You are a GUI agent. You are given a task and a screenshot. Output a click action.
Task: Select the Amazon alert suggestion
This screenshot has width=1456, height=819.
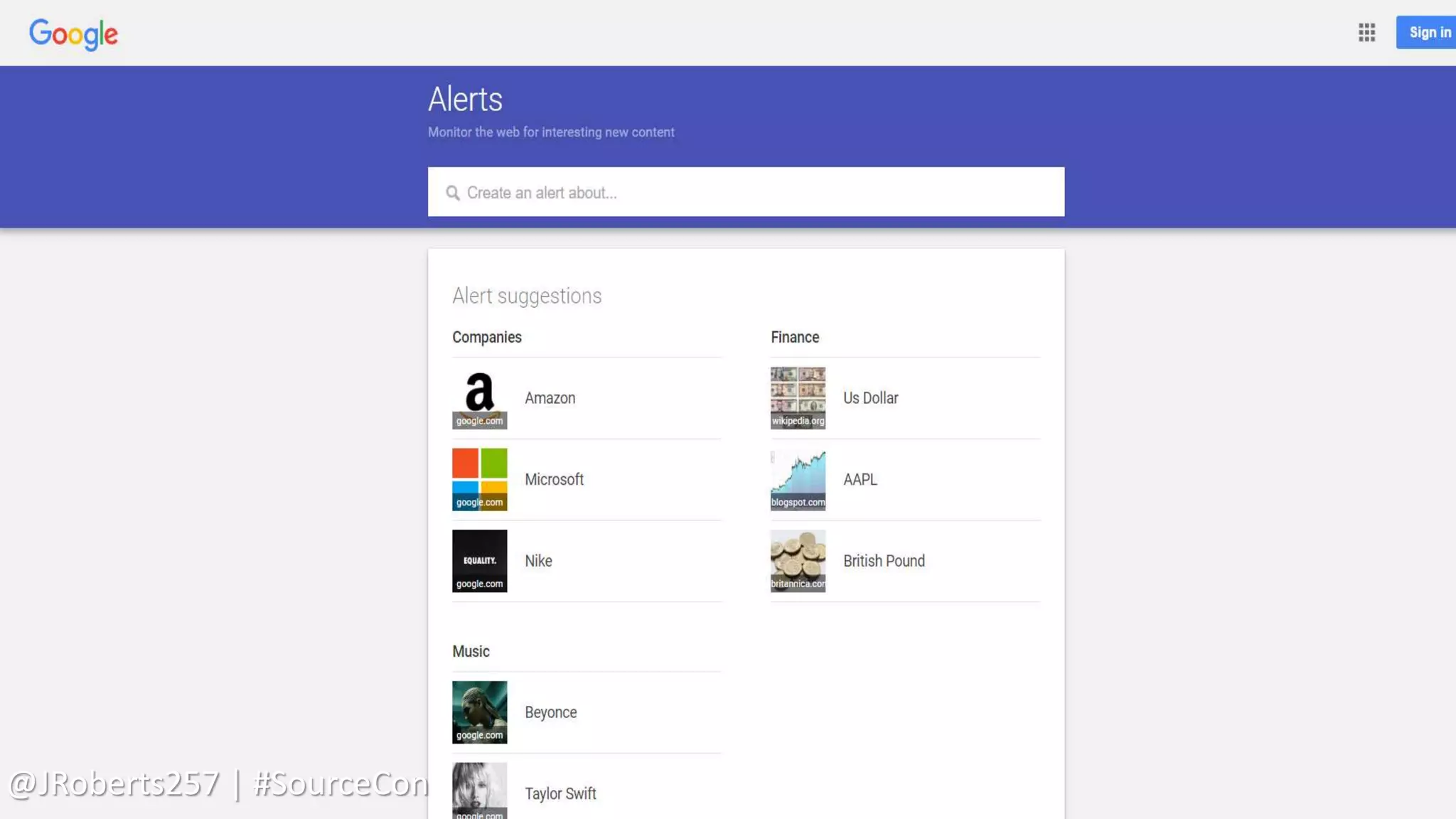[x=550, y=398]
